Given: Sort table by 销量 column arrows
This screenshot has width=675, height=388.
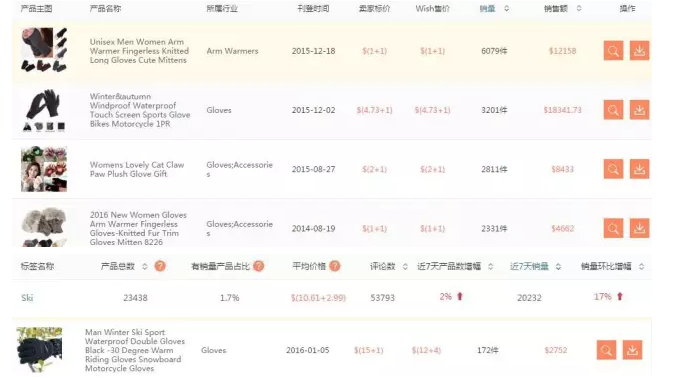Looking at the screenshot, I should (507, 8).
